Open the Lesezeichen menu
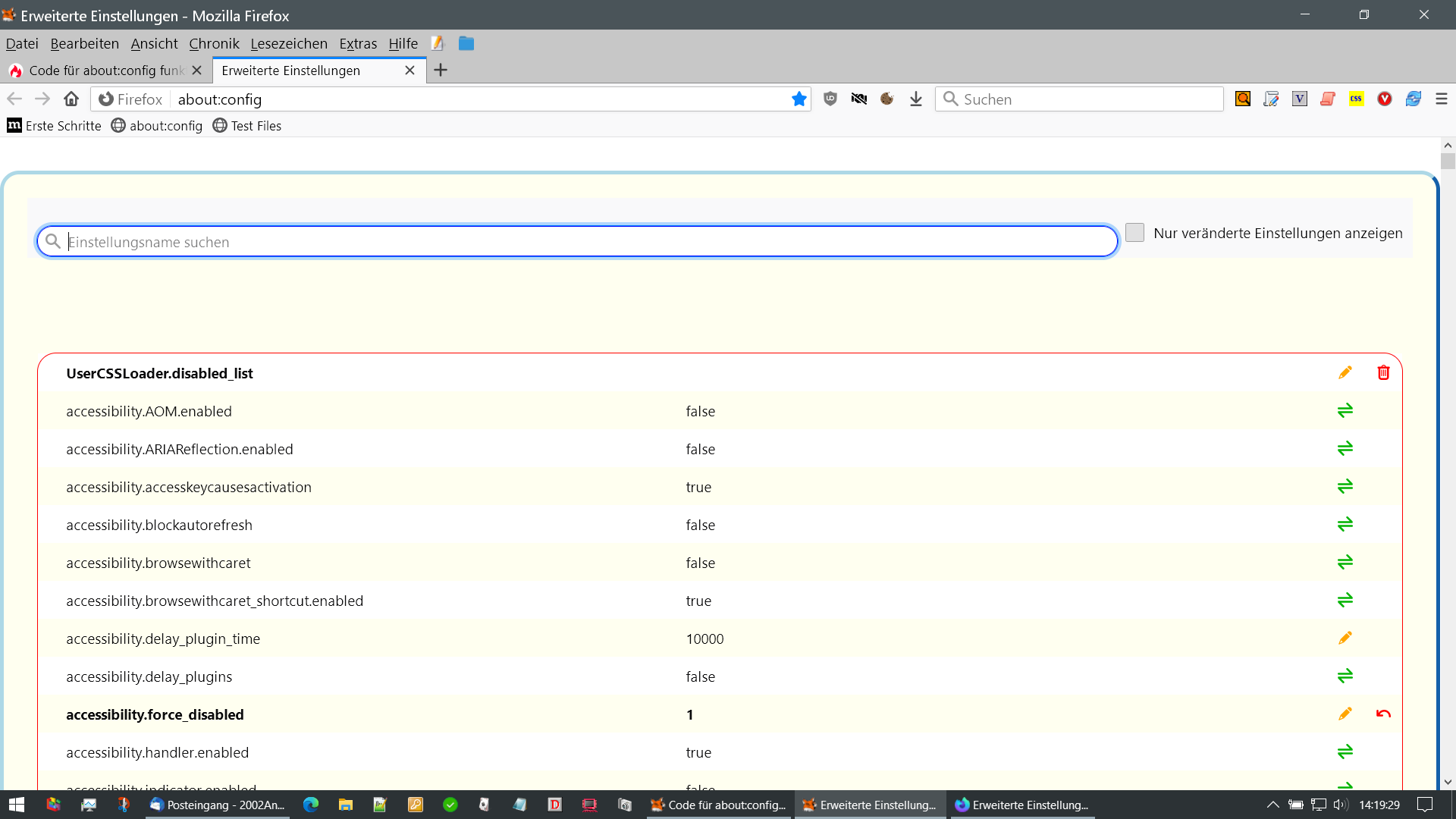The width and height of the screenshot is (1456, 819). coord(289,44)
